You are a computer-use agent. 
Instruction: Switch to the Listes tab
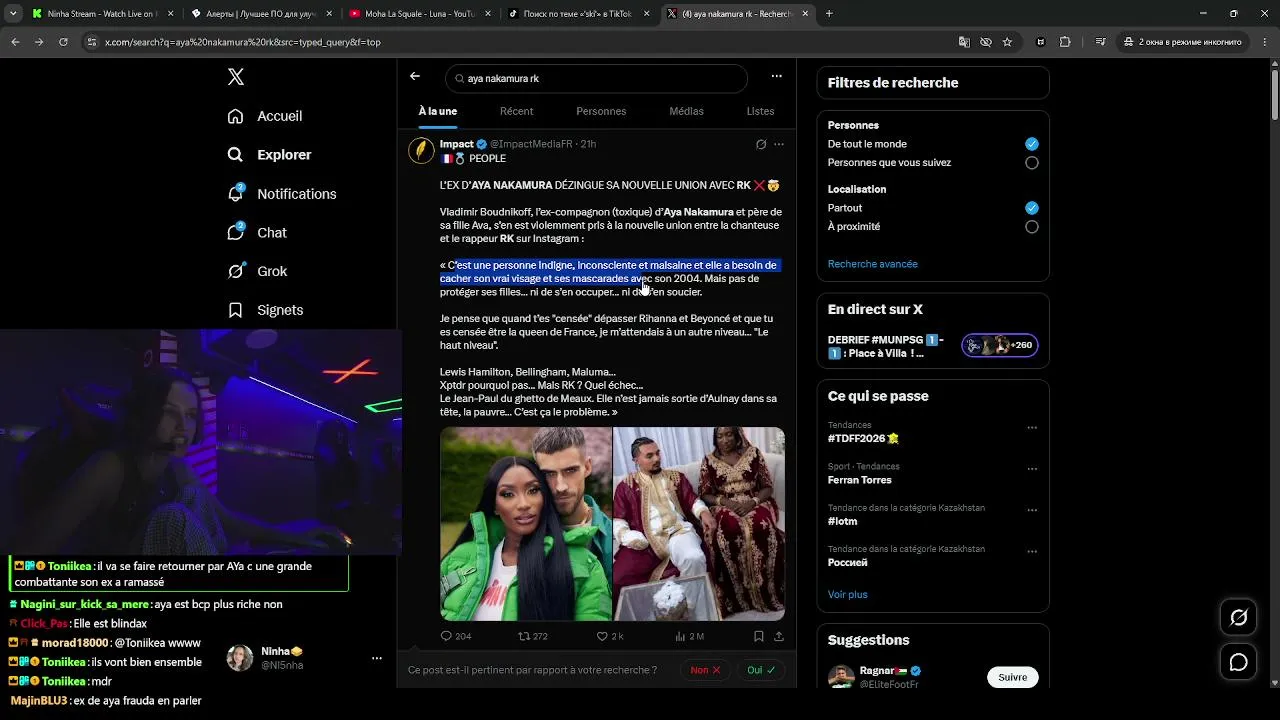760,111
